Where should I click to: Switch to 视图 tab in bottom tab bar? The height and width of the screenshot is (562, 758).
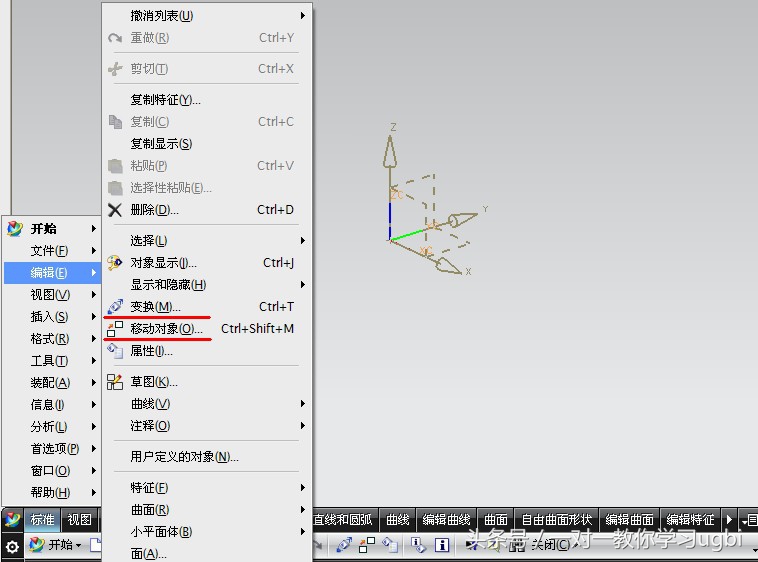pyautogui.click(x=79, y=519)
